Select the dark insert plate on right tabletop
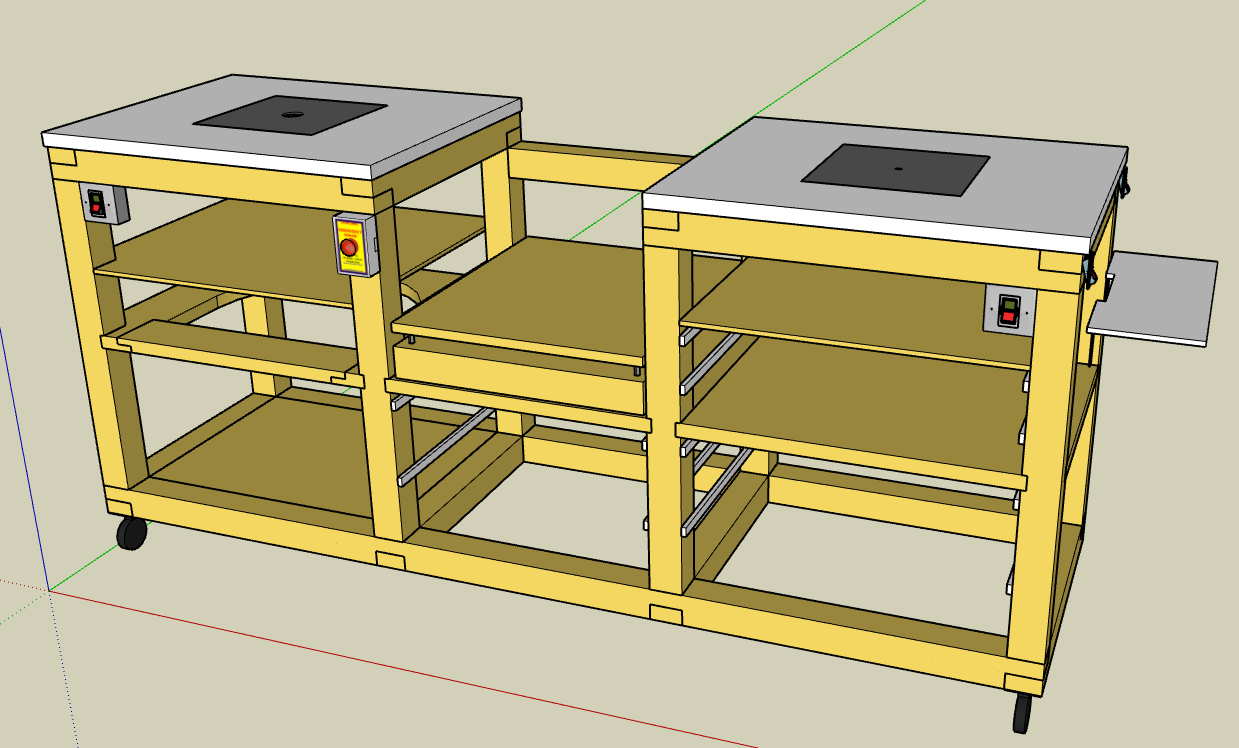Image resolution: width=1239 pixels, height=748 pixels. click(895, 168)
